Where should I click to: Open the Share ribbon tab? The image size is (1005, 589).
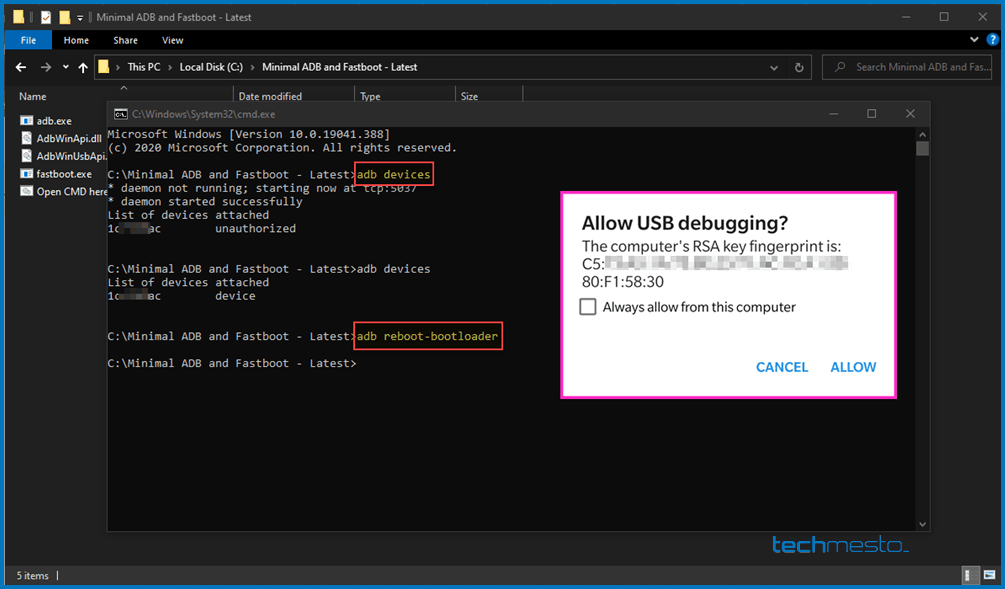click(125, 40)
